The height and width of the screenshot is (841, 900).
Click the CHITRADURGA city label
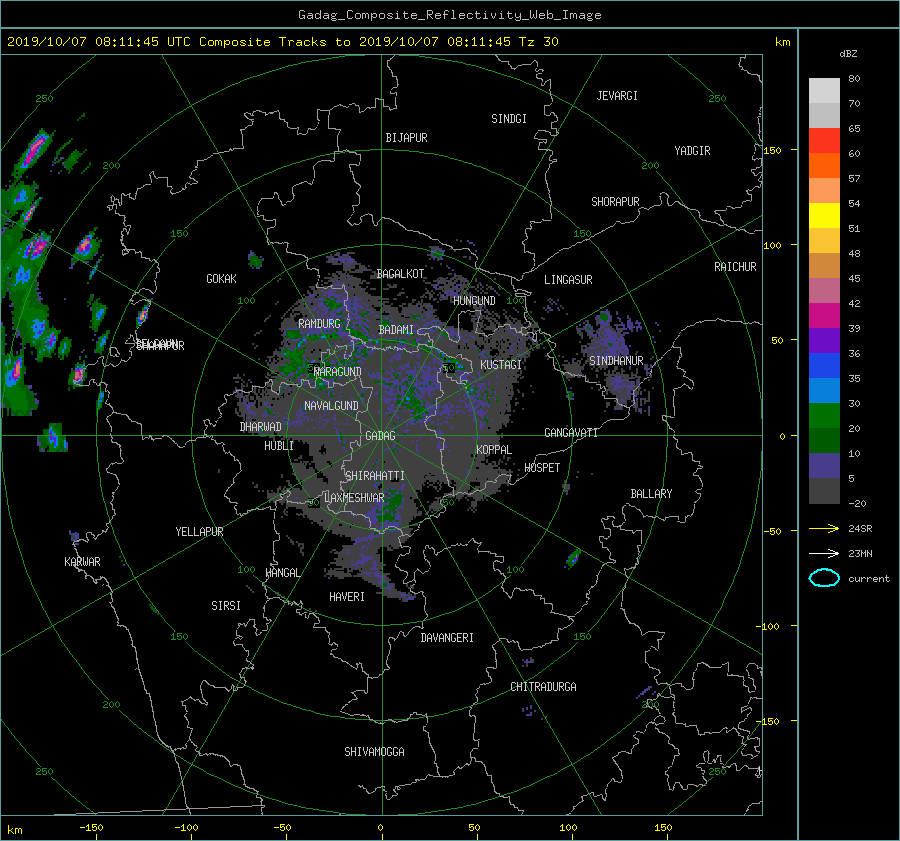[x=543, y=687]
